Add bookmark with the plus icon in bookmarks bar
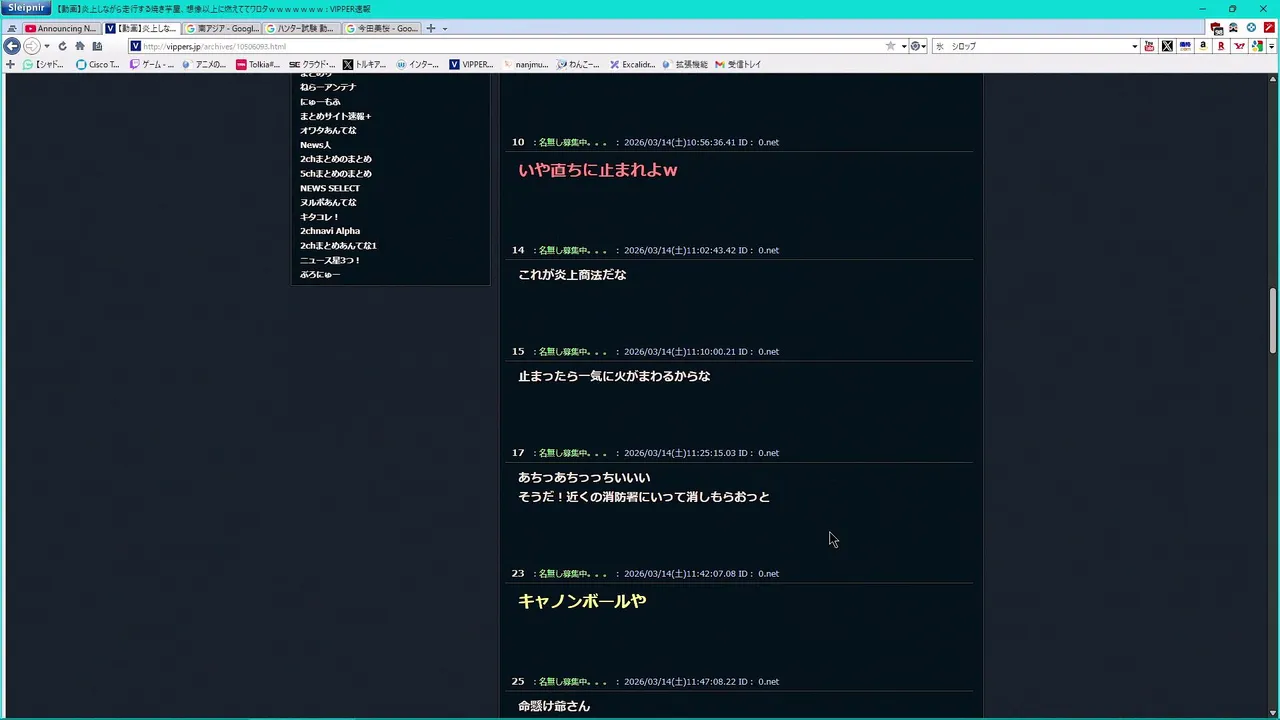Viewport: 1280px width, 720px height. pyautogui.click(x=10, y=64)
